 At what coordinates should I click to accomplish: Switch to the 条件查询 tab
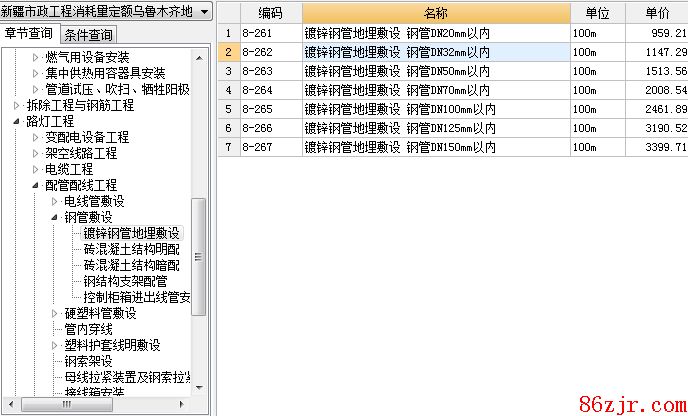pyautogui.click(x=88, y=35)
